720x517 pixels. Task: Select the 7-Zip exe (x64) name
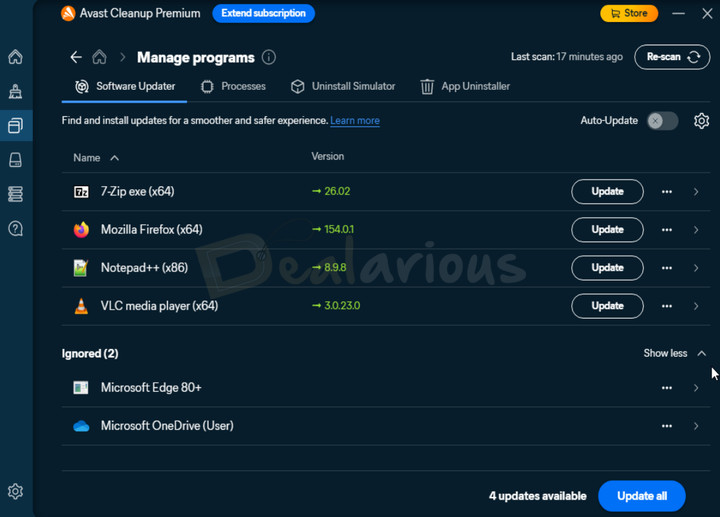137,192
